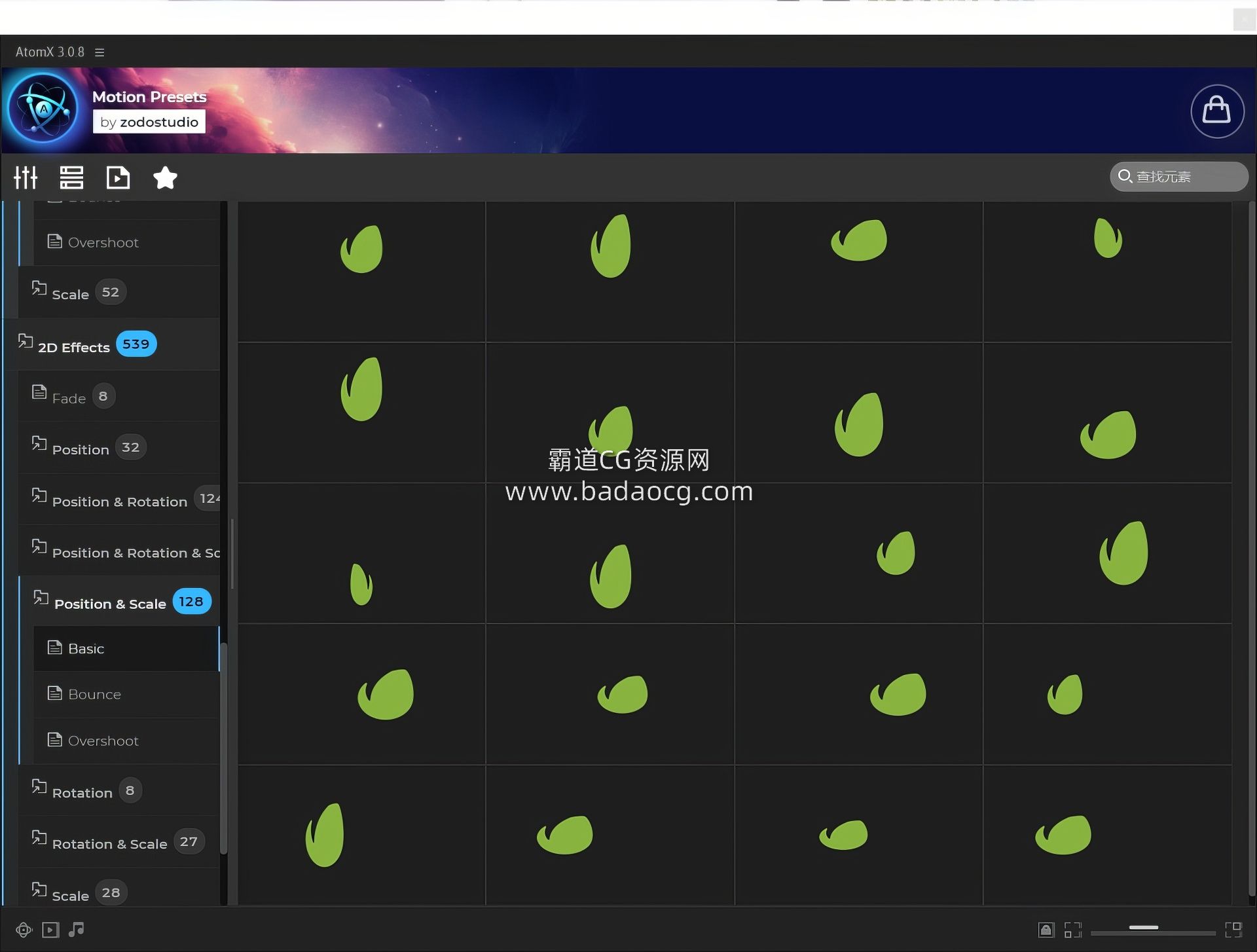The image size is (1257, 952).
Task: Click the AtomX atom logo
Action: click(43, 109)
